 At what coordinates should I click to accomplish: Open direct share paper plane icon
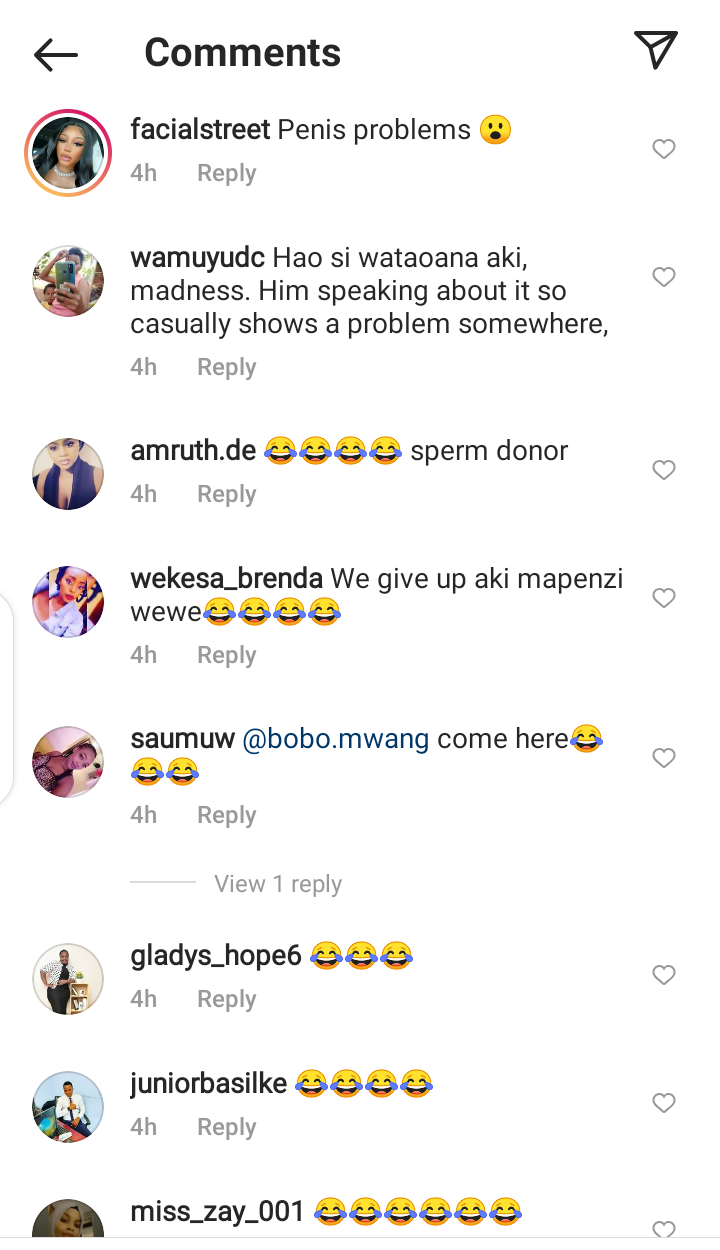[656, 51]
